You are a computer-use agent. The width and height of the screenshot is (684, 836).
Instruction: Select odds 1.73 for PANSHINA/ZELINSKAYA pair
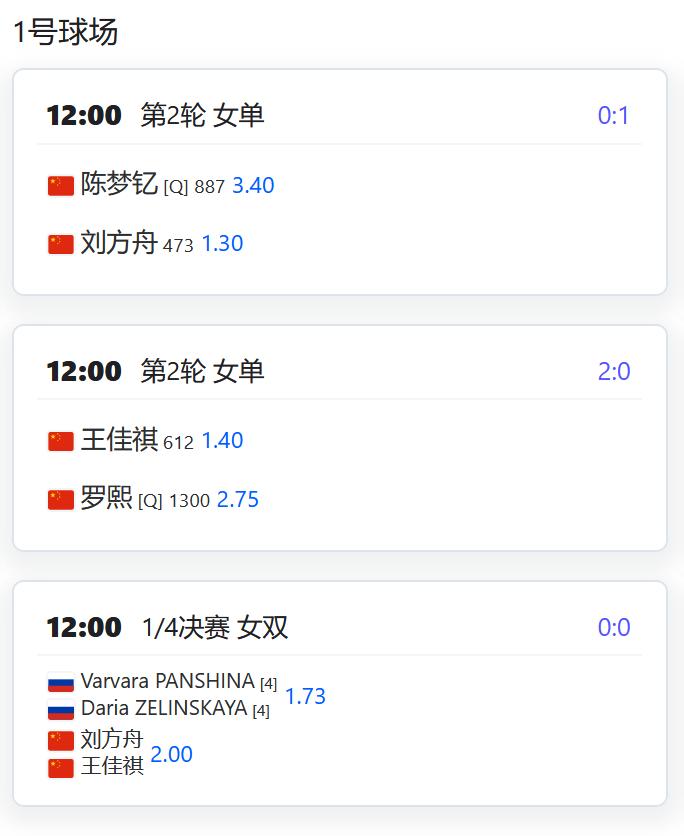click(x=305, y=696)
